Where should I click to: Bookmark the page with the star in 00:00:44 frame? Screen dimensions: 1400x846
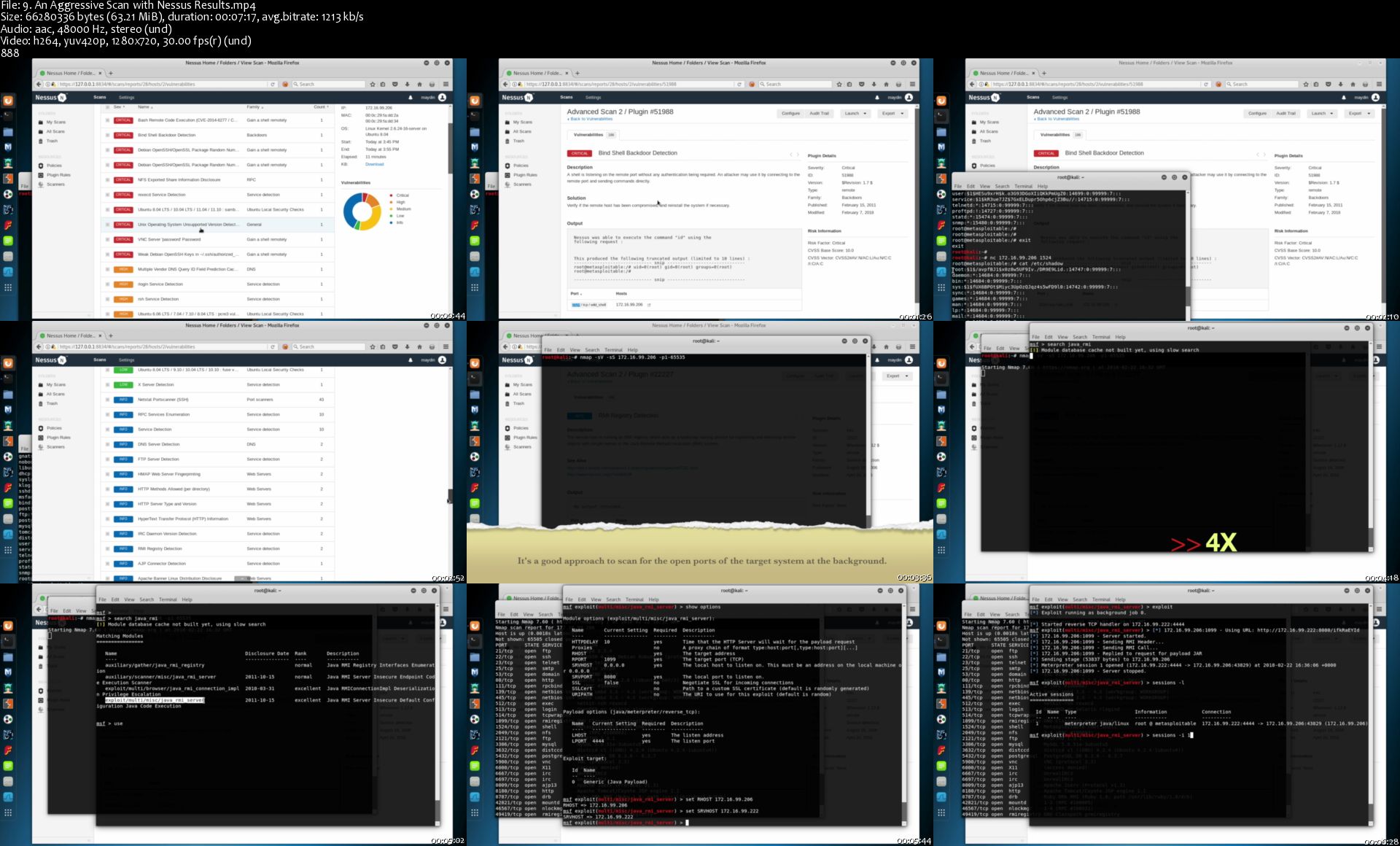point(373,84)
